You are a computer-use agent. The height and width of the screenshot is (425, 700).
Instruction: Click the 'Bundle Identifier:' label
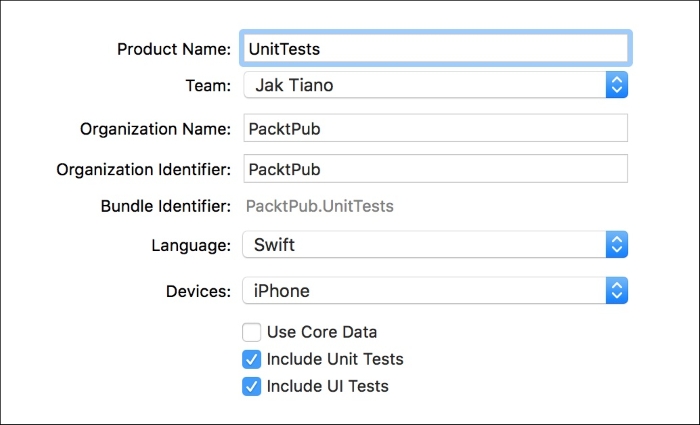166,206
